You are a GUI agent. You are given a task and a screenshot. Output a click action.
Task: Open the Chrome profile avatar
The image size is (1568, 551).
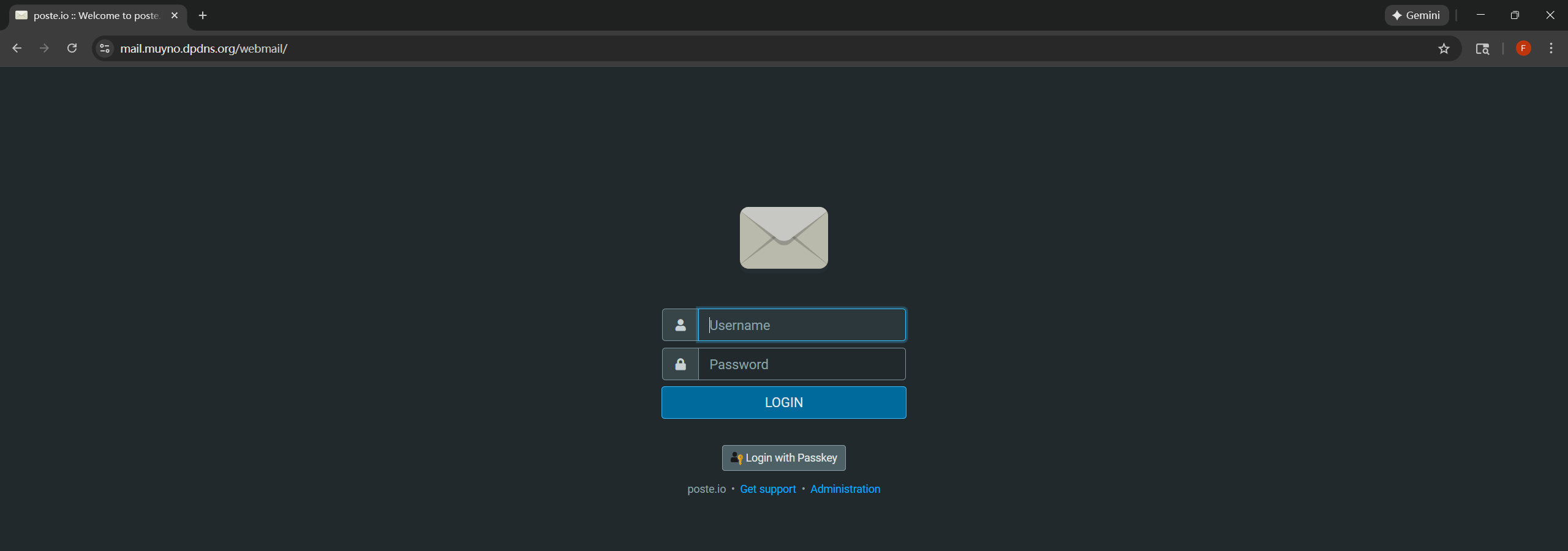click(x=1523, y=48)
